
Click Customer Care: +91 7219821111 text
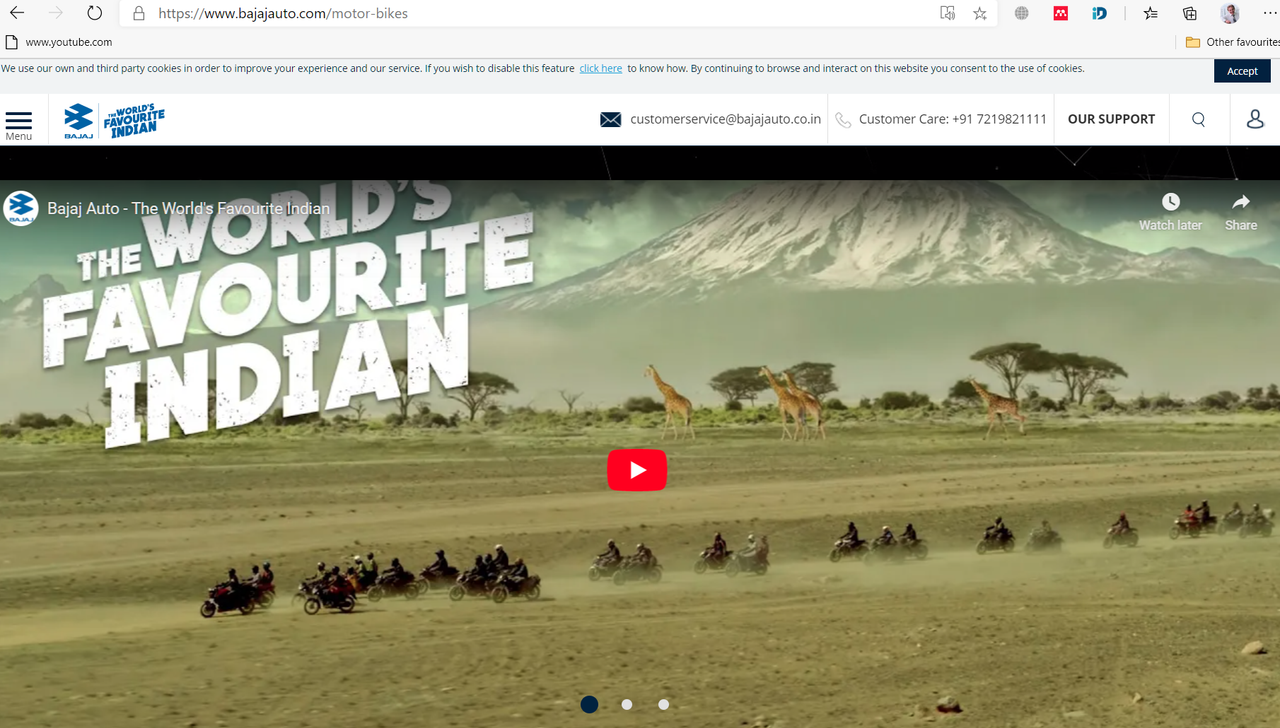953,119
